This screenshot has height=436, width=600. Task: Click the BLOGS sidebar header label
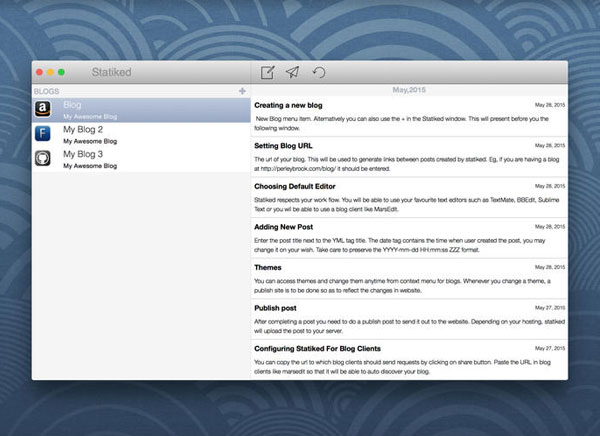pos(46,91)
